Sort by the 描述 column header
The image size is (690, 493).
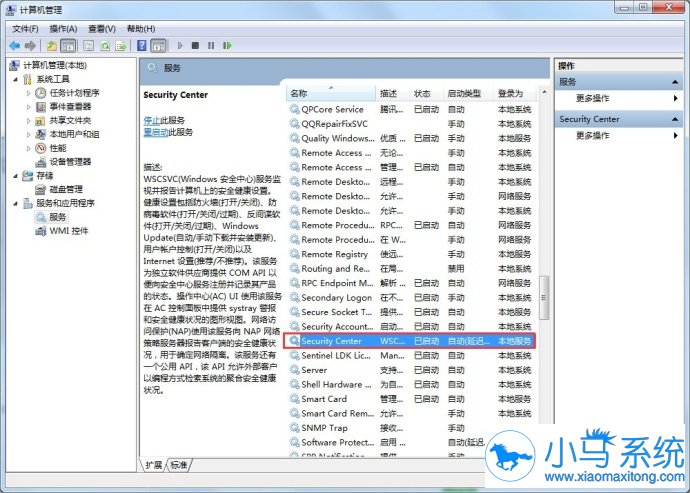(393, 93)
